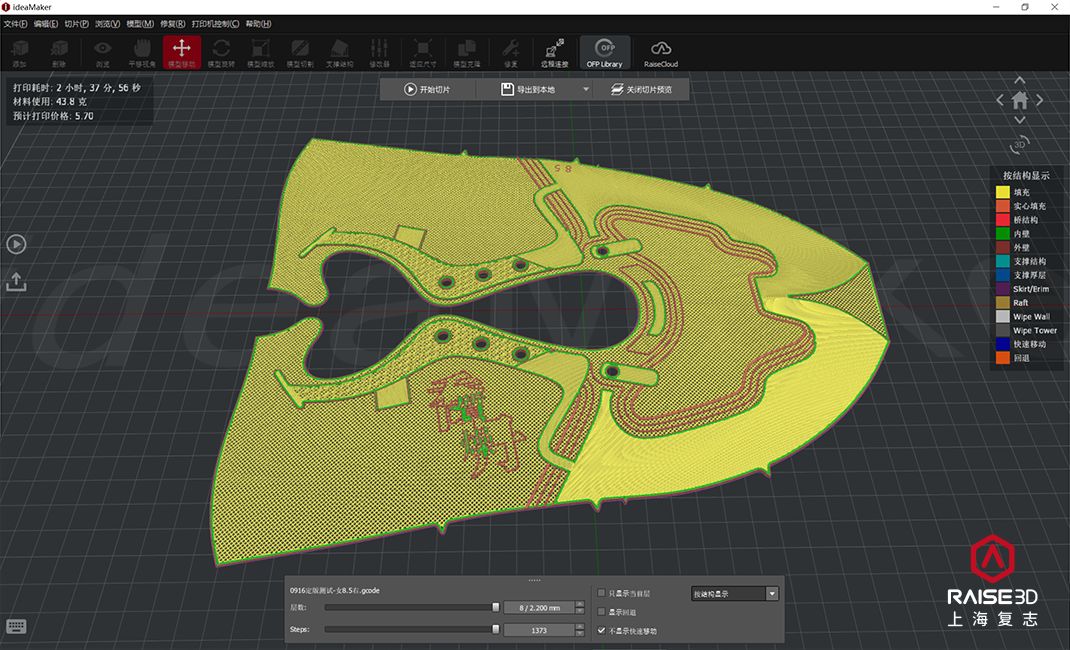
Task: Open RaiseCloud from the toolbar
Action: point(660,52)
